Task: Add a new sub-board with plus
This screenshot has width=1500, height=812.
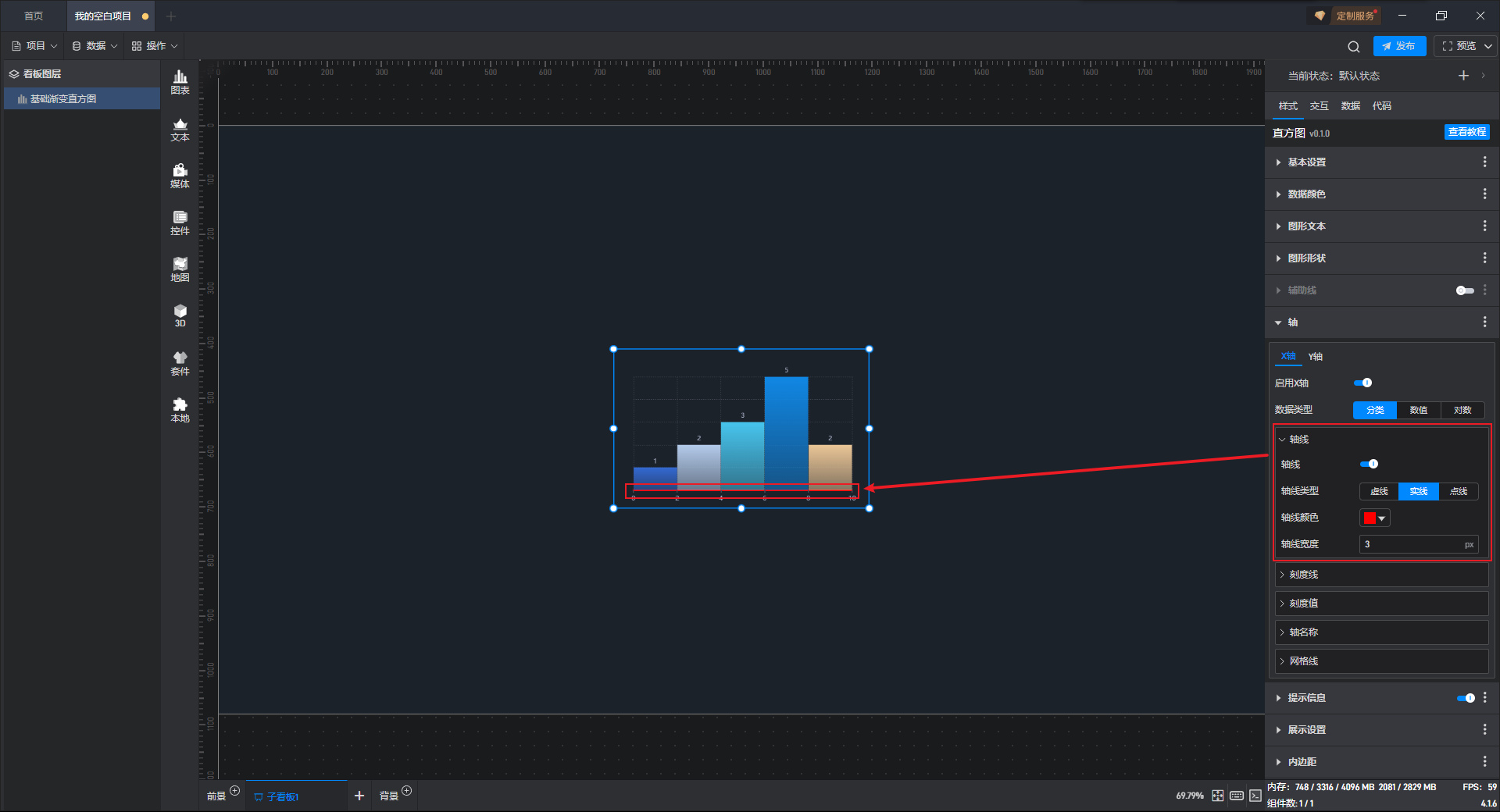Action: click(x=359, y=796)
